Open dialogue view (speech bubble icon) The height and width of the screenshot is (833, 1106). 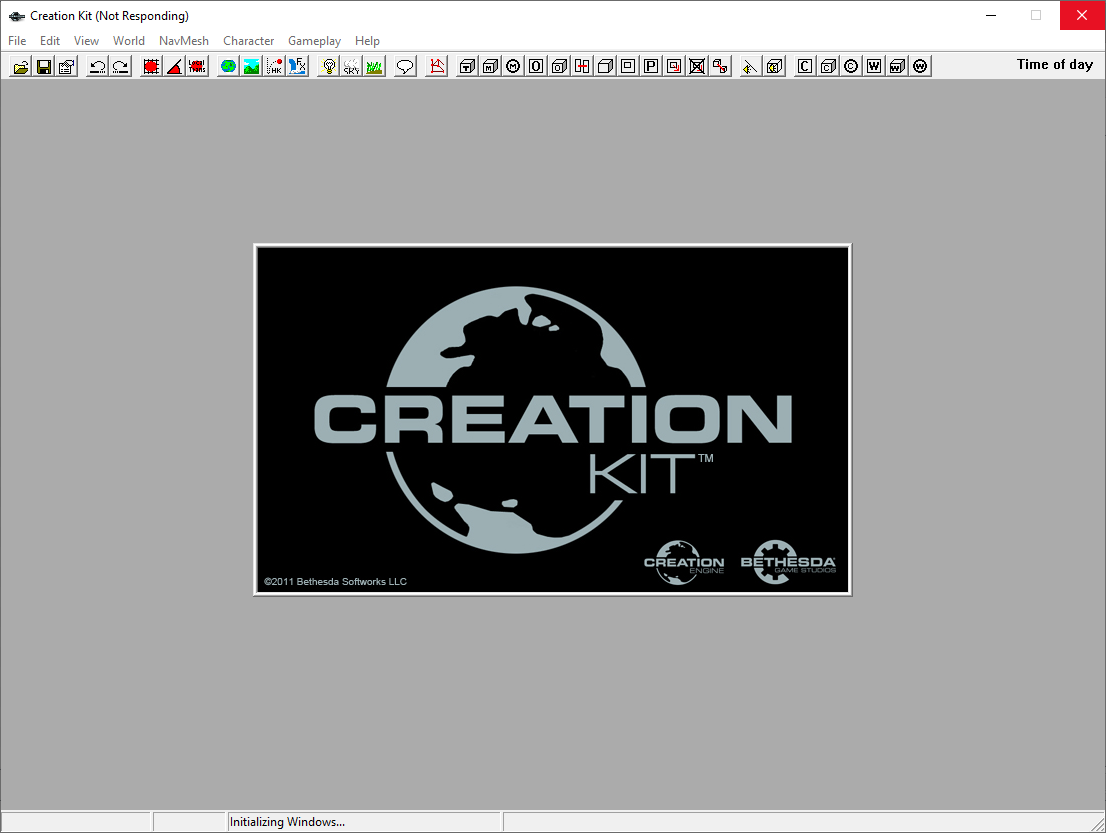pyautogui.click(x=405, y=66)
